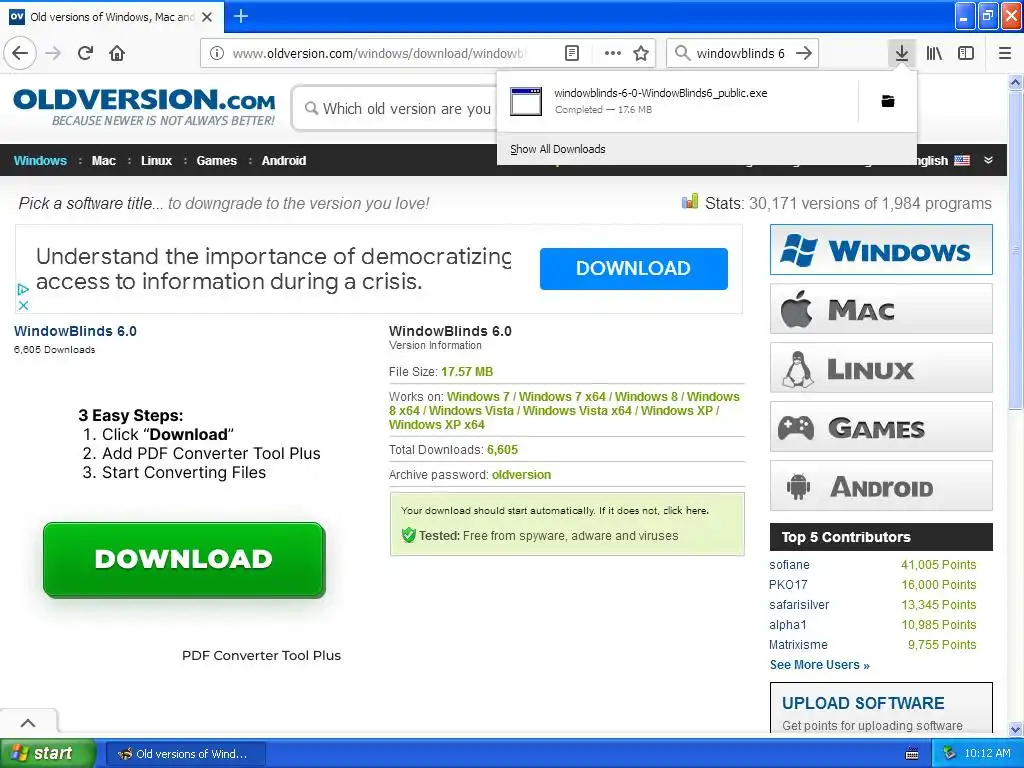Open new tab with plus button
Screen dimensions: 1024x768
pos(240,16)
